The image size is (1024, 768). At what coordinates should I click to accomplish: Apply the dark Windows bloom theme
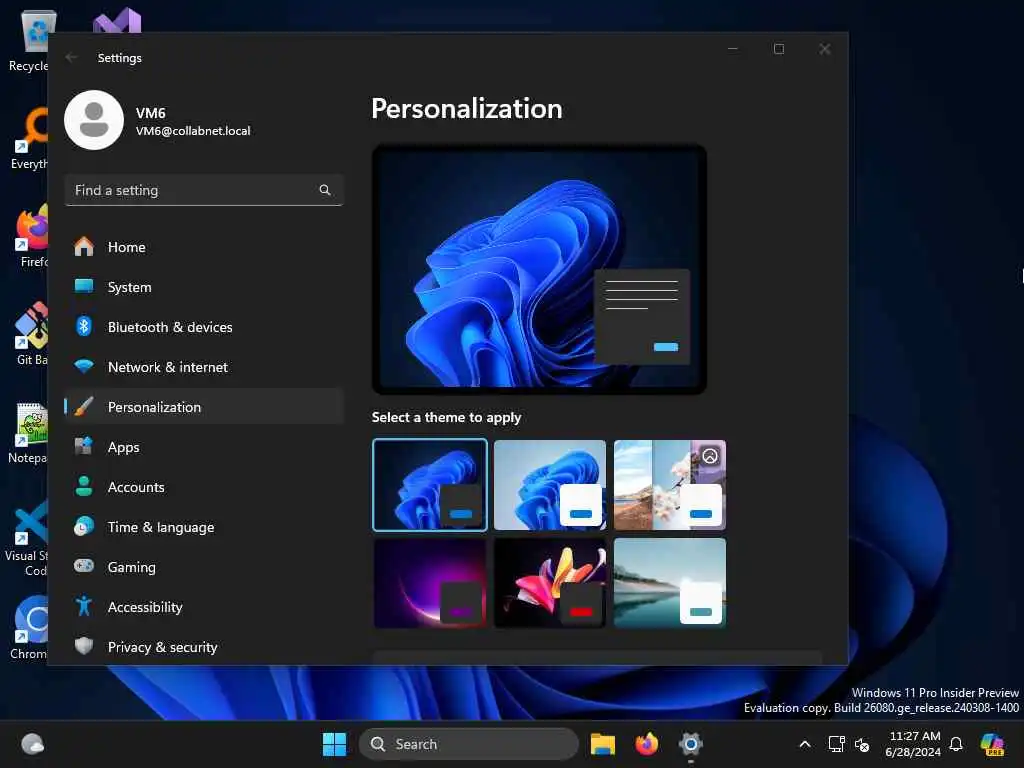point(430,485)
